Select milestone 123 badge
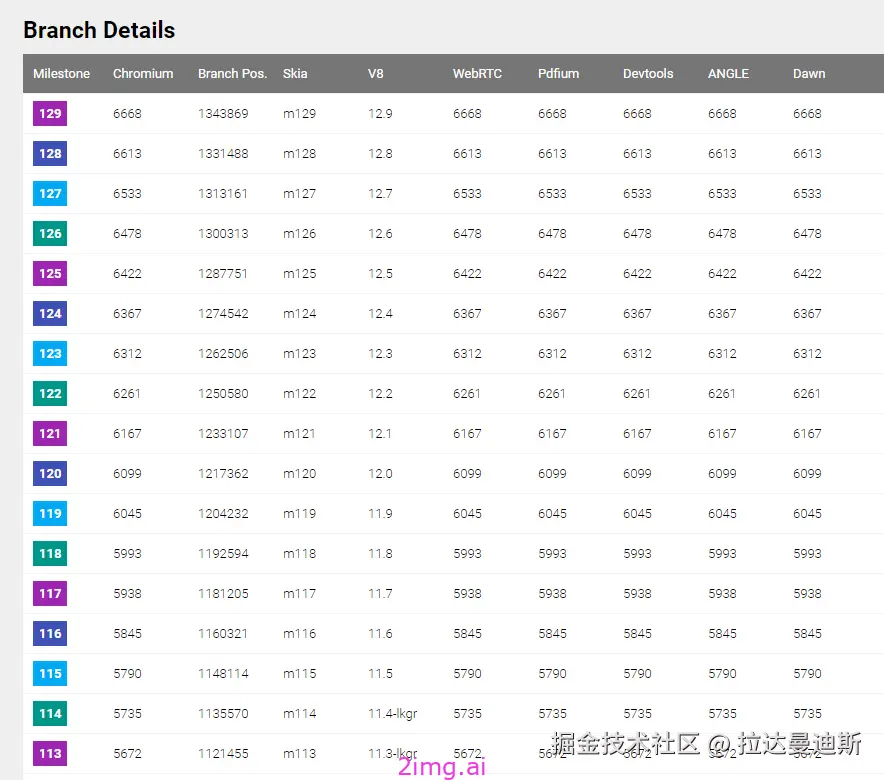The height and width of the screenshot is (780, 884). tap(50, 353)
